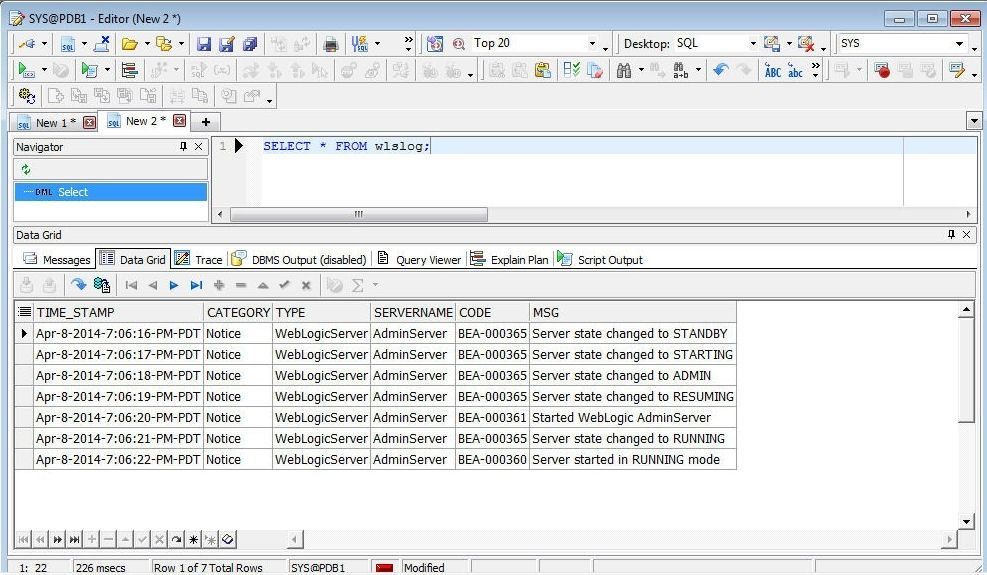Open the Explain Plan tab
This screenshot has height=575, width=987.
point(510,259)
